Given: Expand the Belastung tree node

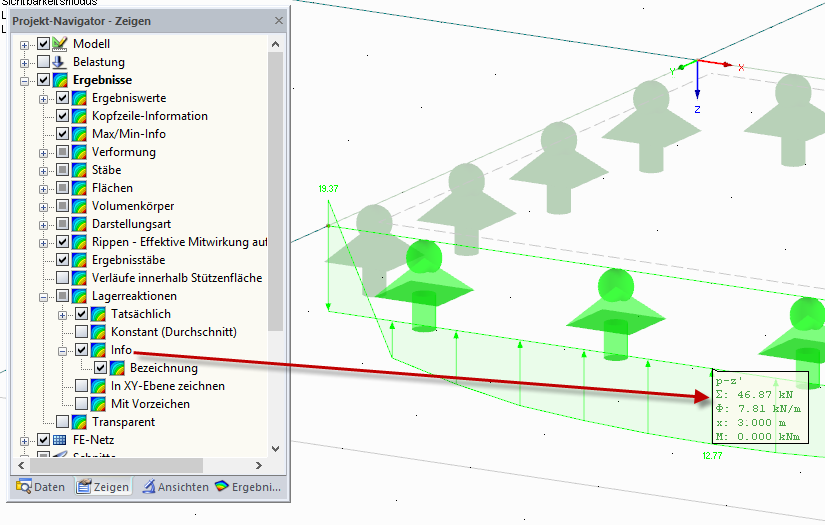Looking at the screenshot, I should click(x=24, y=63).
